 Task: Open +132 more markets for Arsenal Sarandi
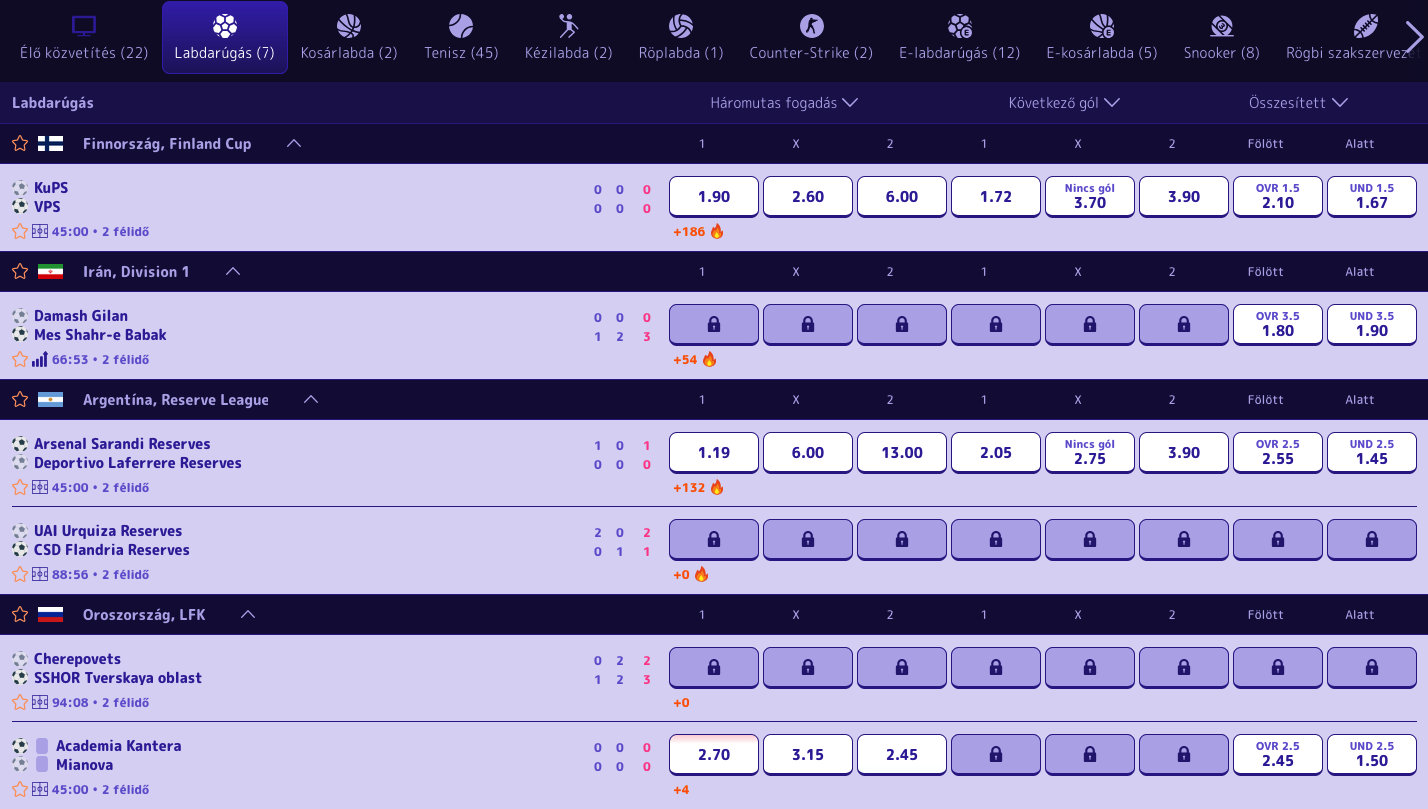(x=698, y=488)
